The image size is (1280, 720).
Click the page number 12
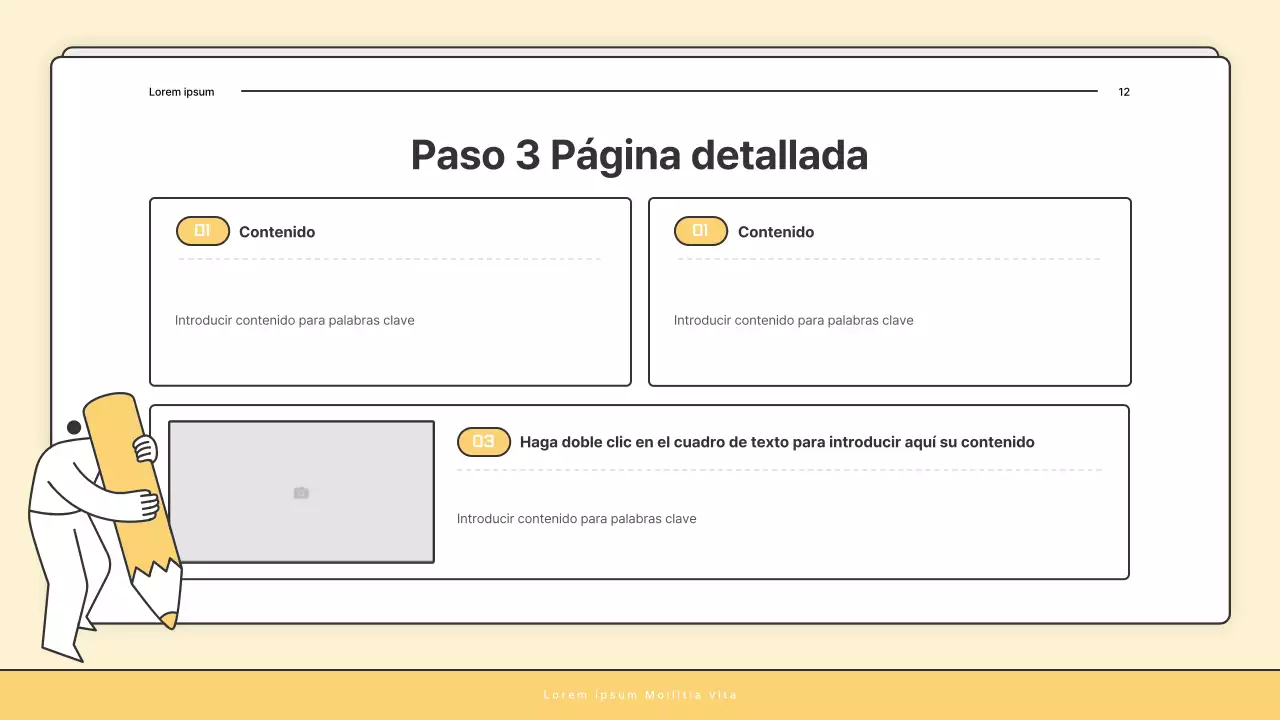[x=1123, y=91]
